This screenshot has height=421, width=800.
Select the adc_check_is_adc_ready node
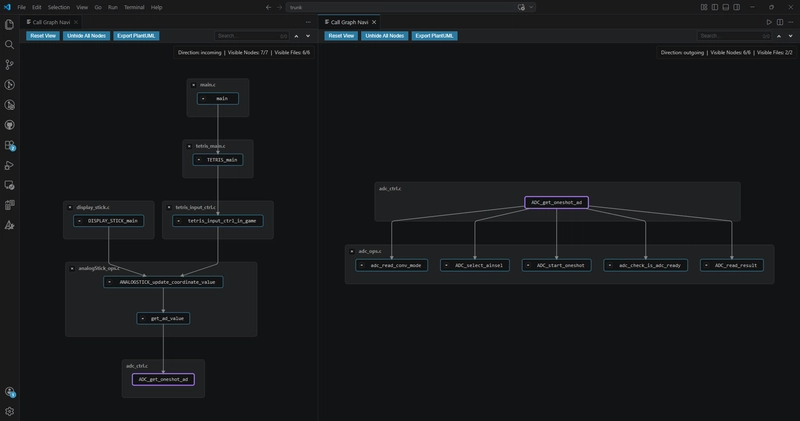[645, 265]
